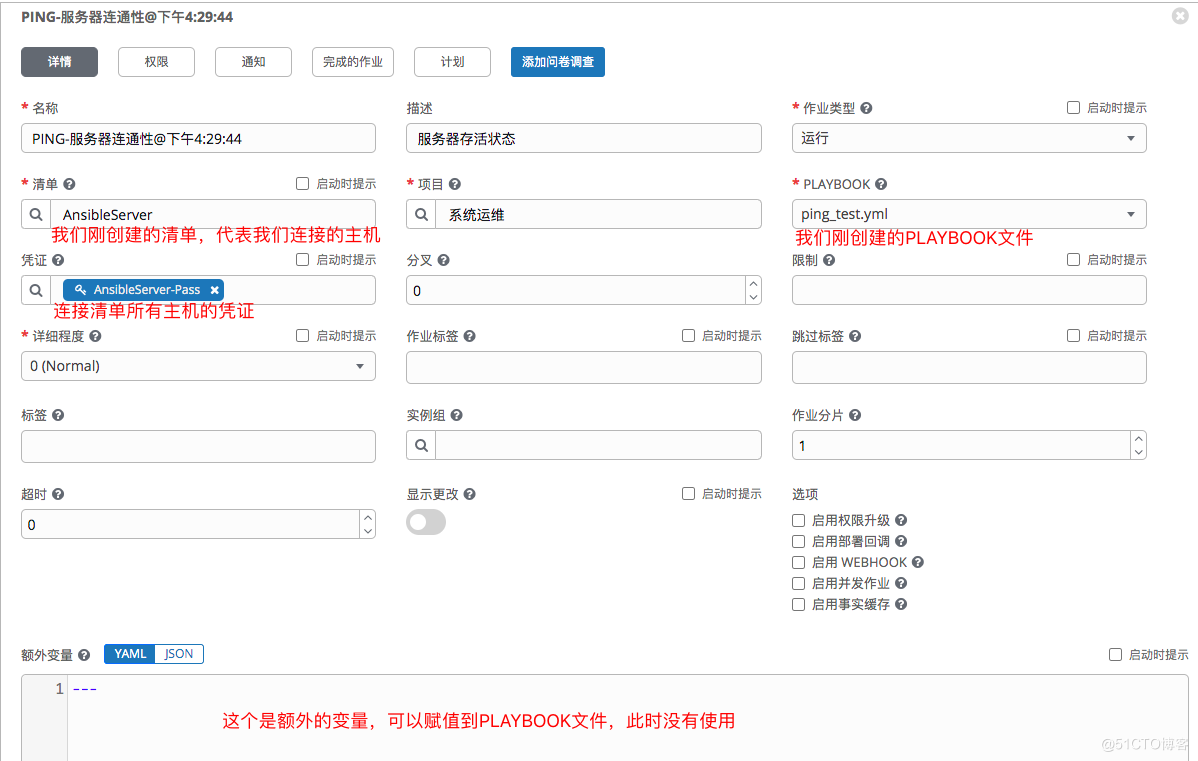Check the 启用权限升级 option

click(x=798, y=520)
